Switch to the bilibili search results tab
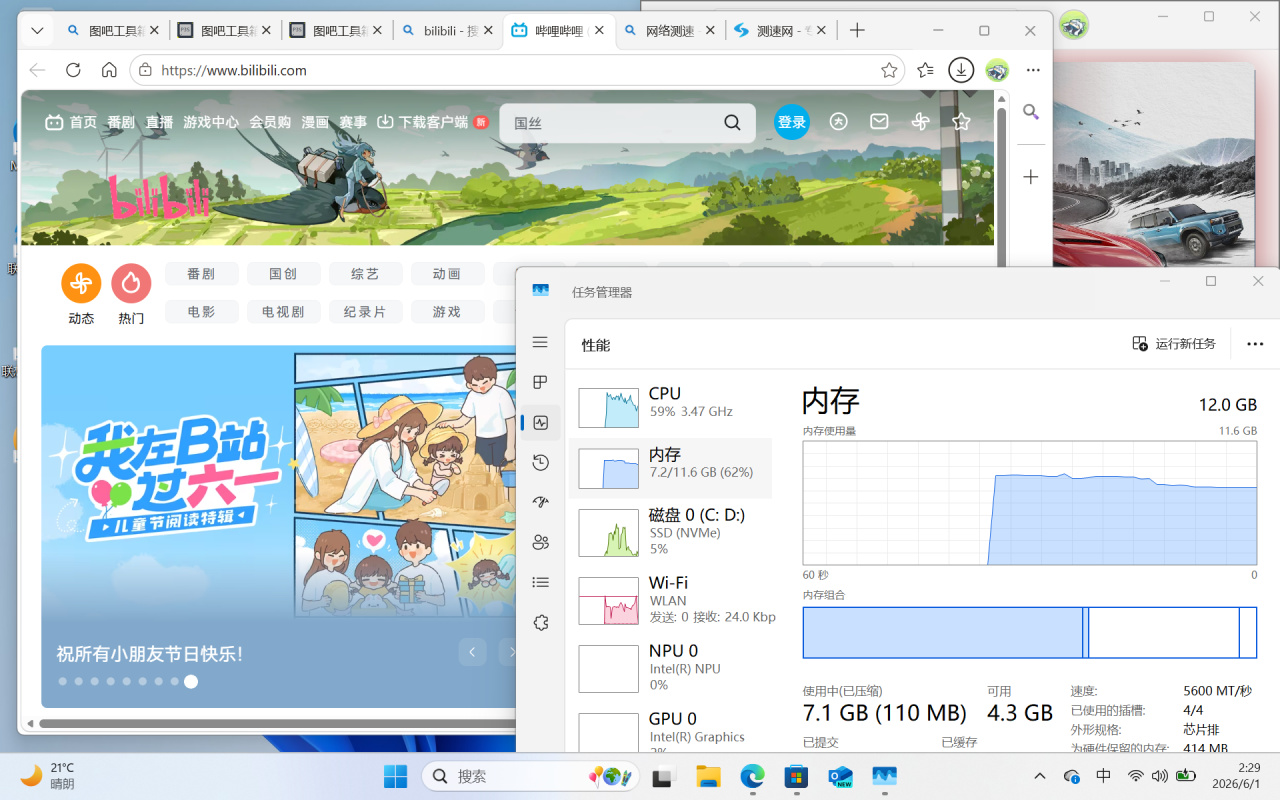Screen dimensions: 1280x800 tap(448, 31)
